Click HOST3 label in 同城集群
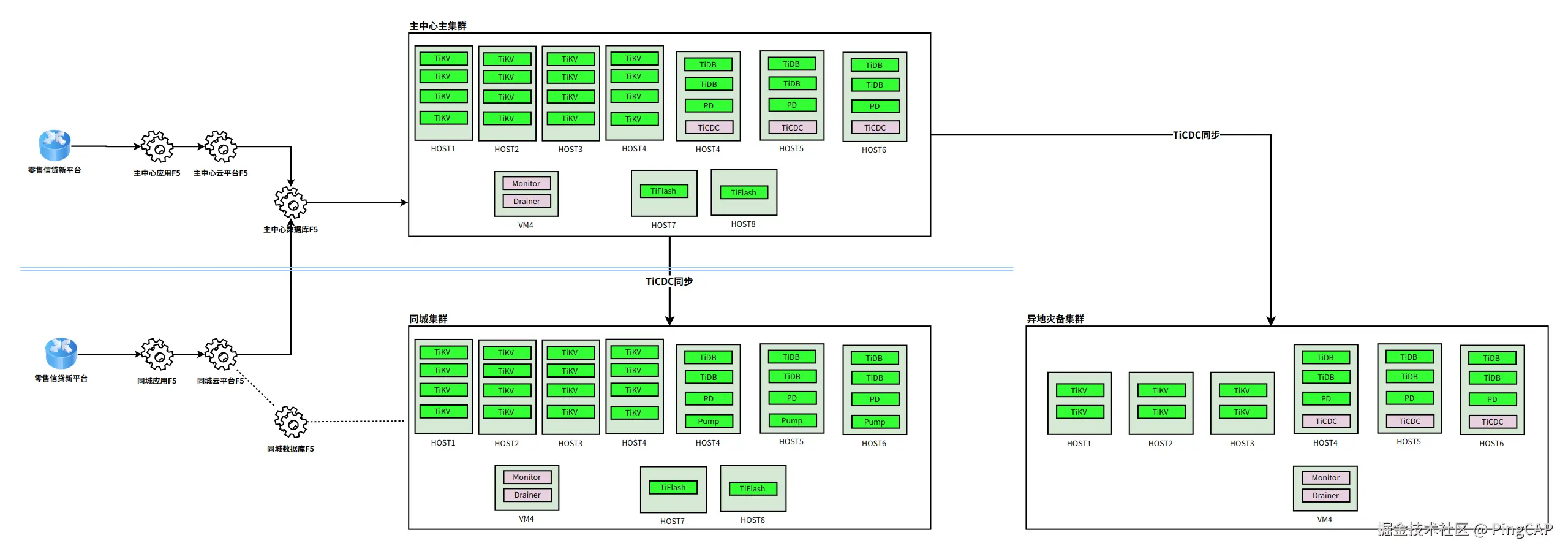The width and height of the screenshot is (1568, 554). tap(571, 443)
